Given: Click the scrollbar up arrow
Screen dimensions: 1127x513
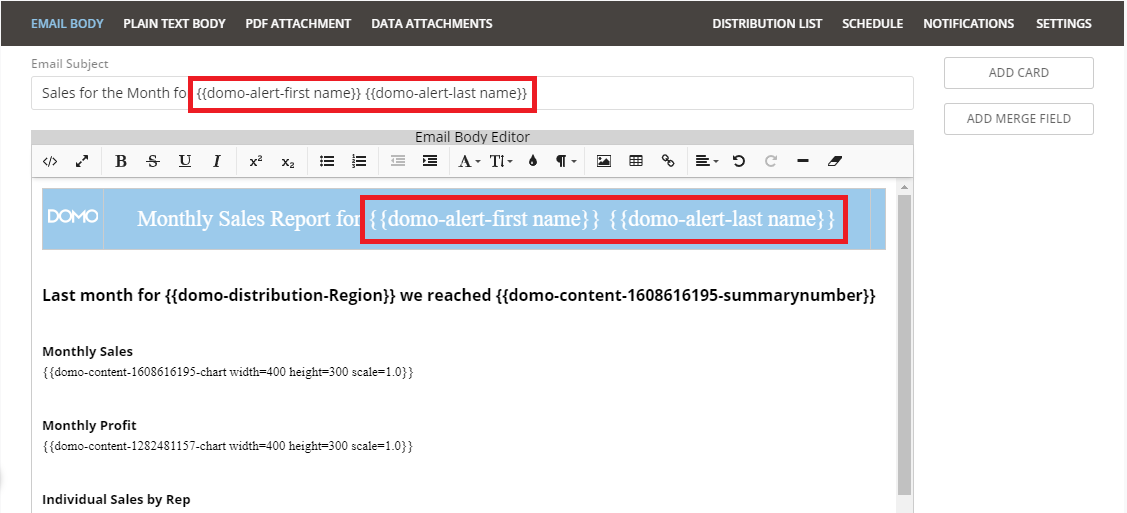Looking at the screenshot, I should pos(904,187).
